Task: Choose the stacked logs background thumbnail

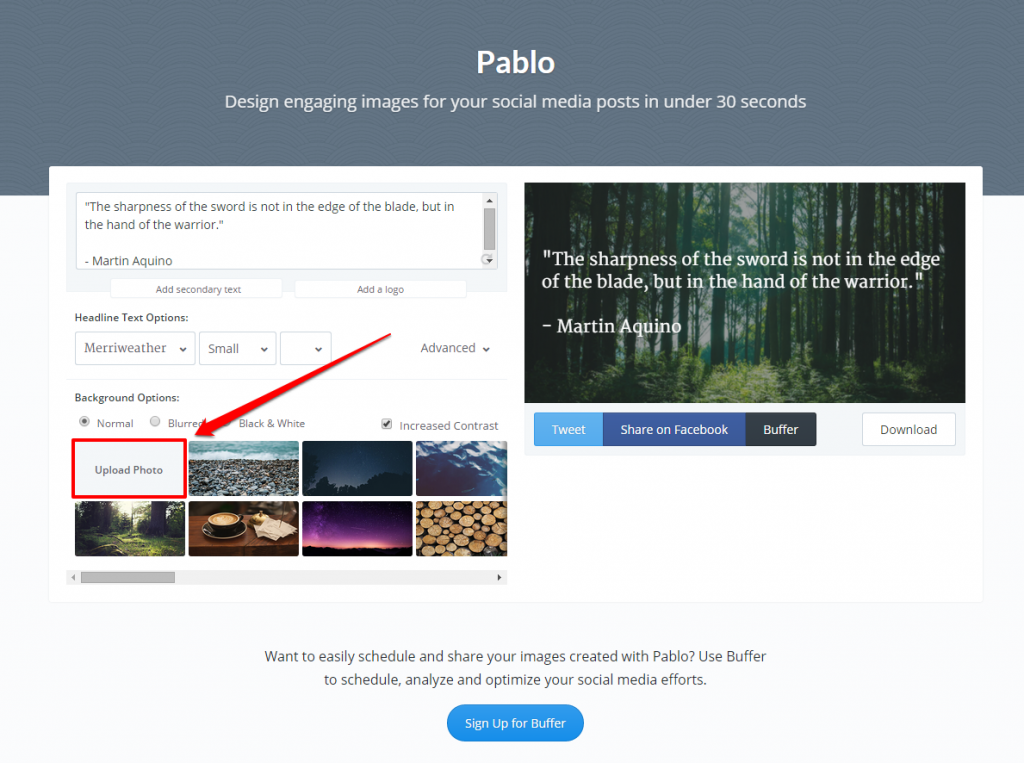Action: 461,528
